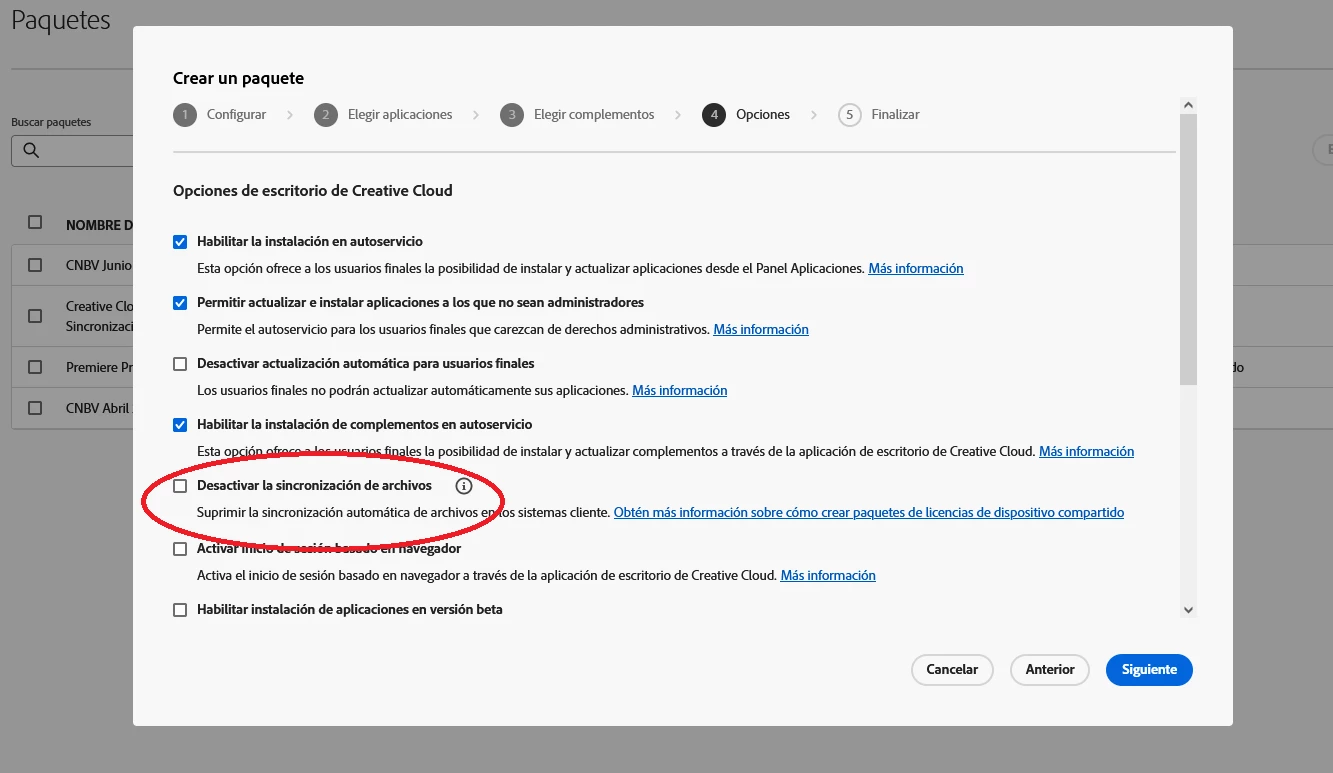Click the Siguiente button

click(1149, 669)
